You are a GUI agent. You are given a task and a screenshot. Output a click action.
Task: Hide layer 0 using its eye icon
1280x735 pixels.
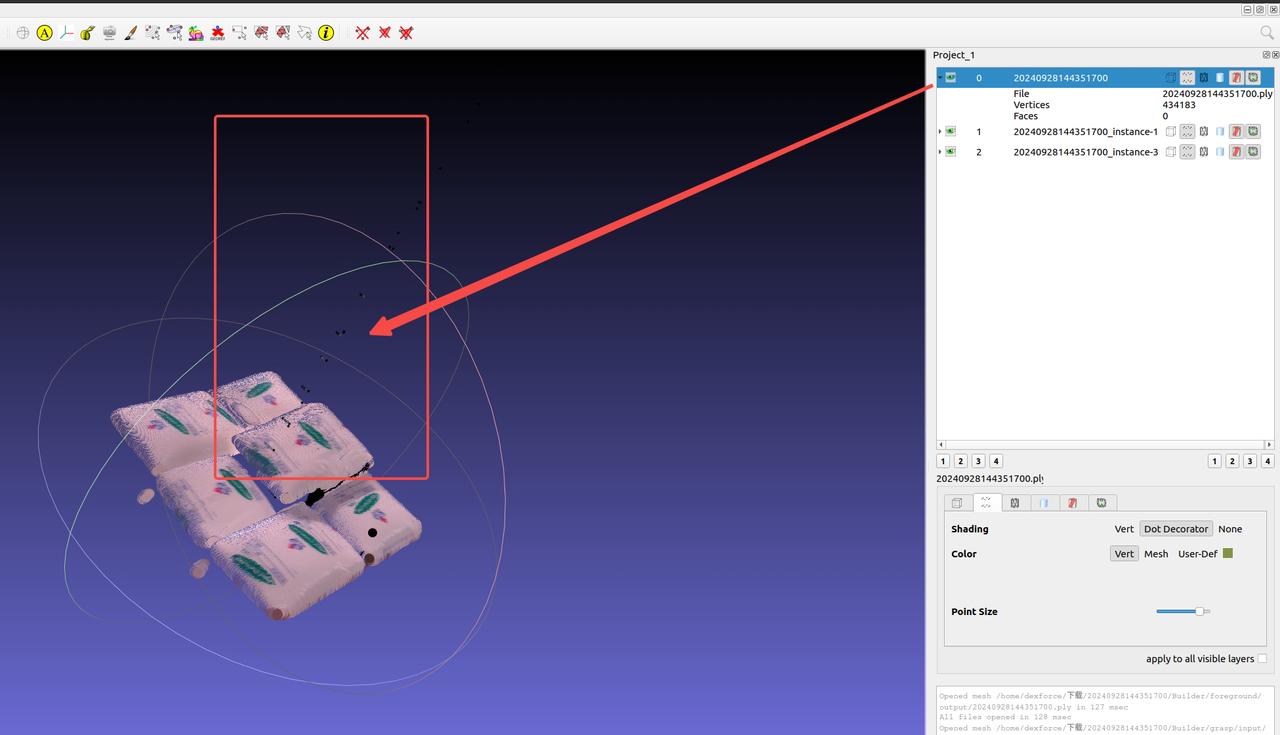[x=951, y=78]
